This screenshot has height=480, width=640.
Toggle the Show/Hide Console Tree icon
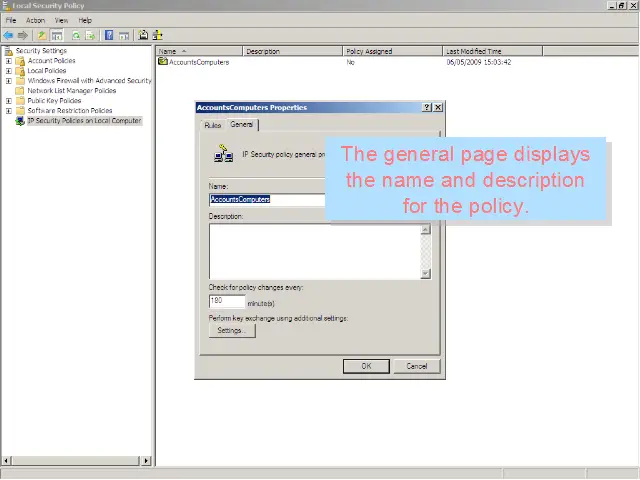pos(57,35)
